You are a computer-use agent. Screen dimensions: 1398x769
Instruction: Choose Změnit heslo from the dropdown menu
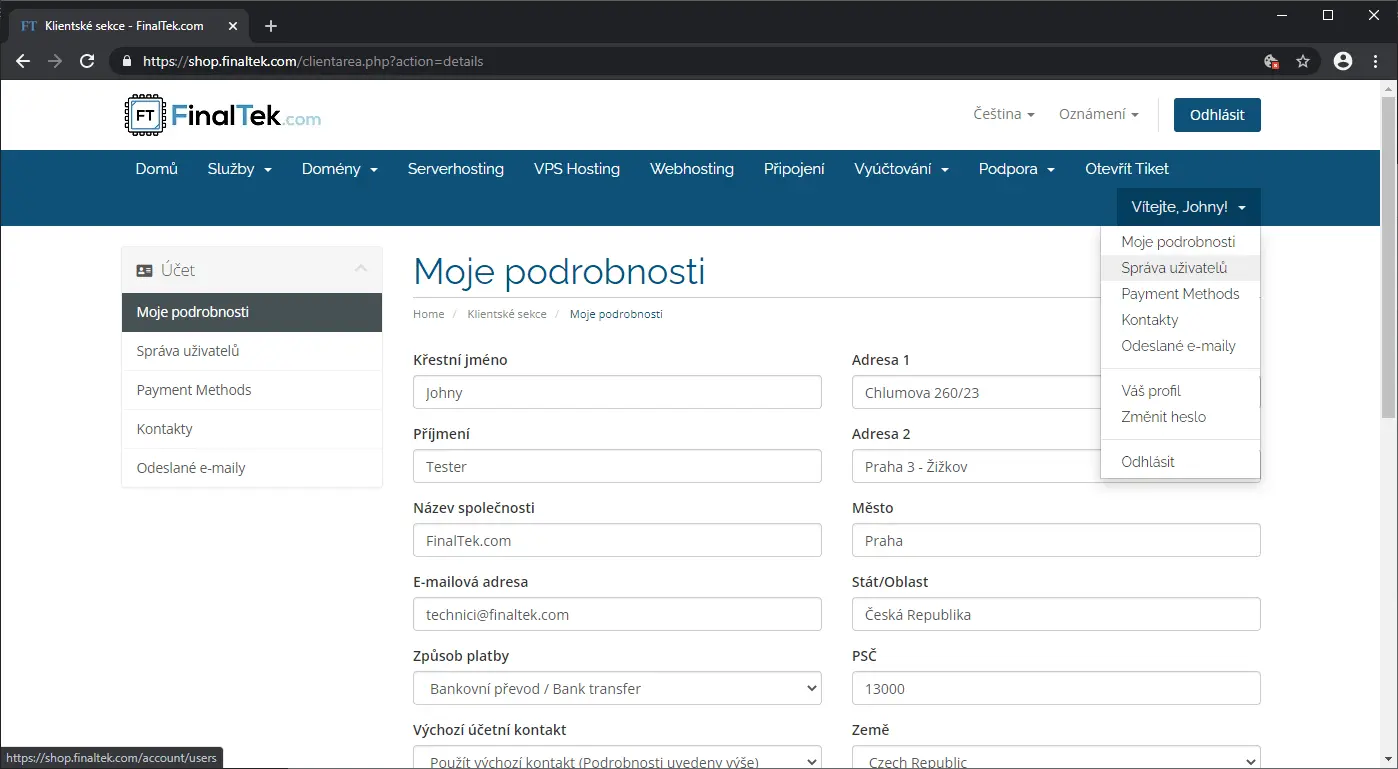pos(1163,417)
